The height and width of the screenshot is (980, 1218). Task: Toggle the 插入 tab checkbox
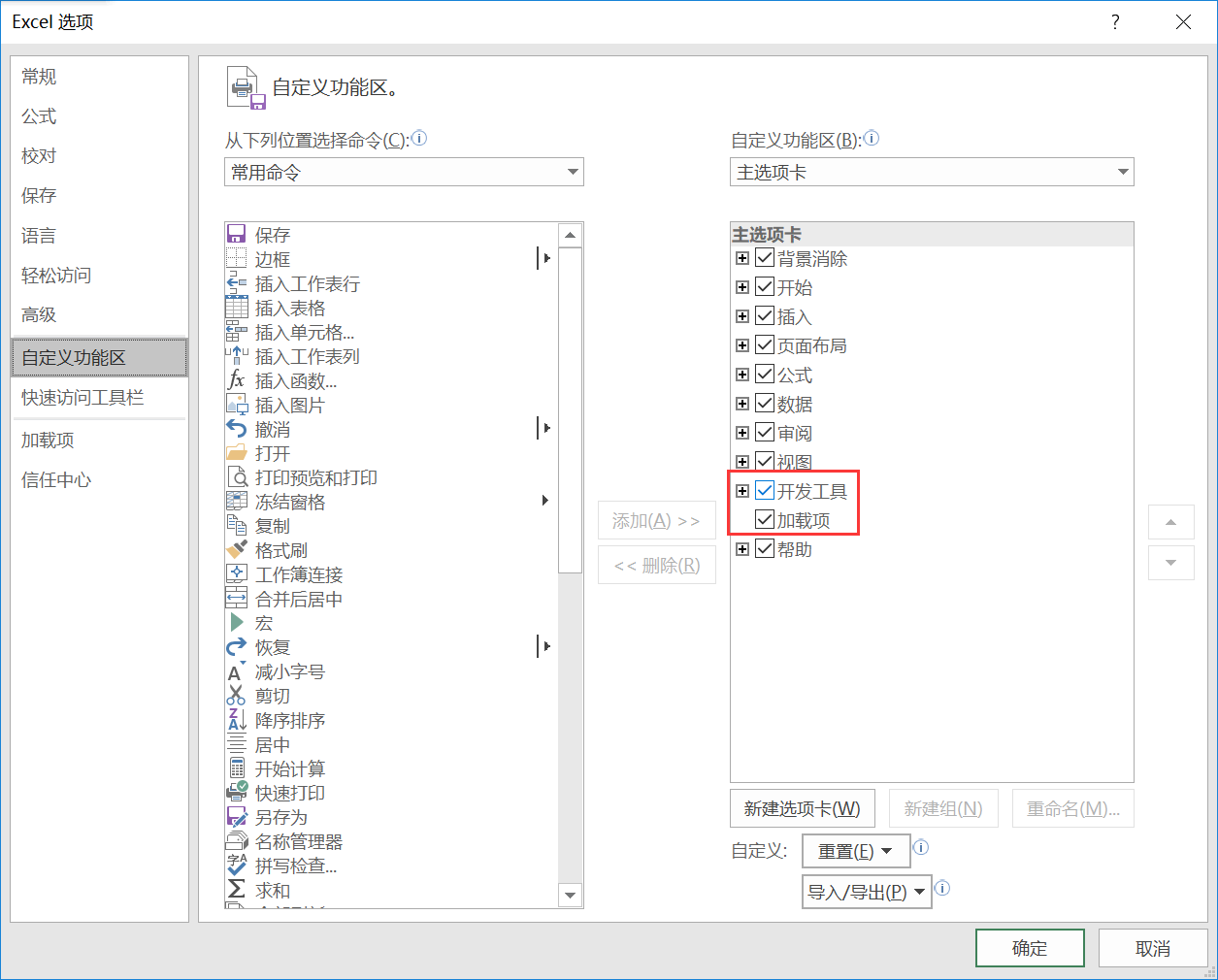point(765,316)
